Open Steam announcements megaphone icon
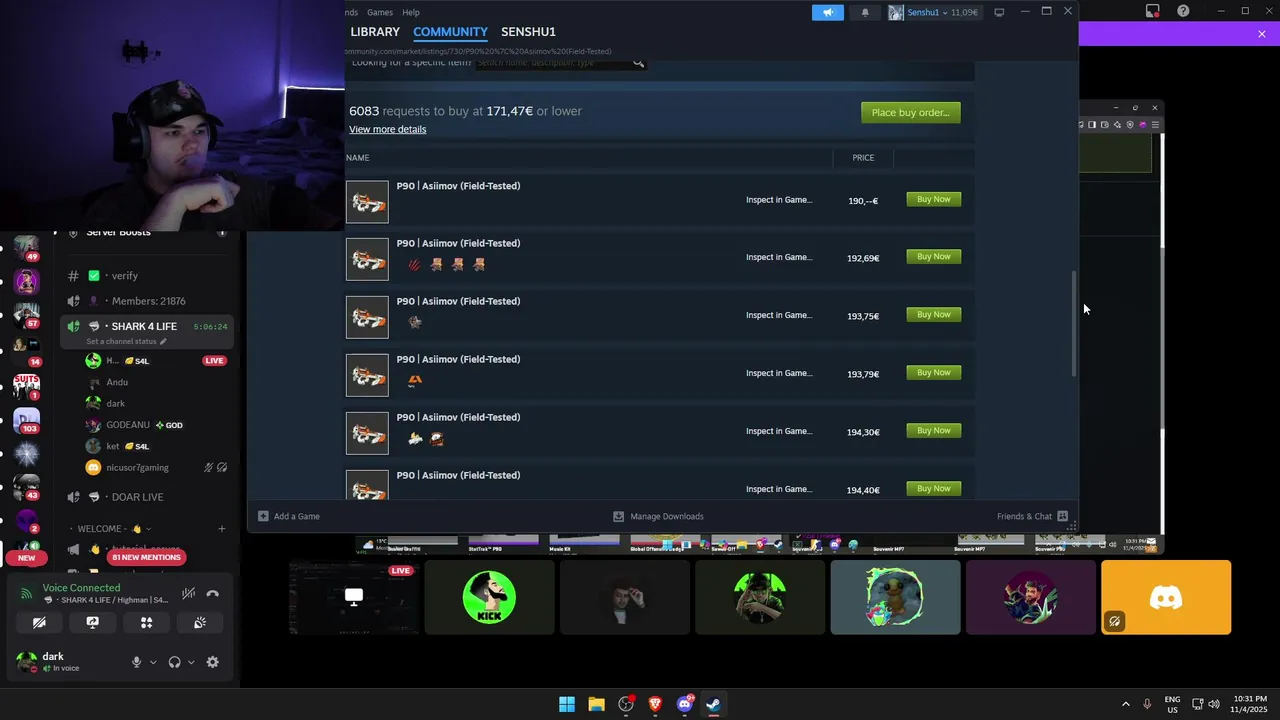 click(828, 12)
